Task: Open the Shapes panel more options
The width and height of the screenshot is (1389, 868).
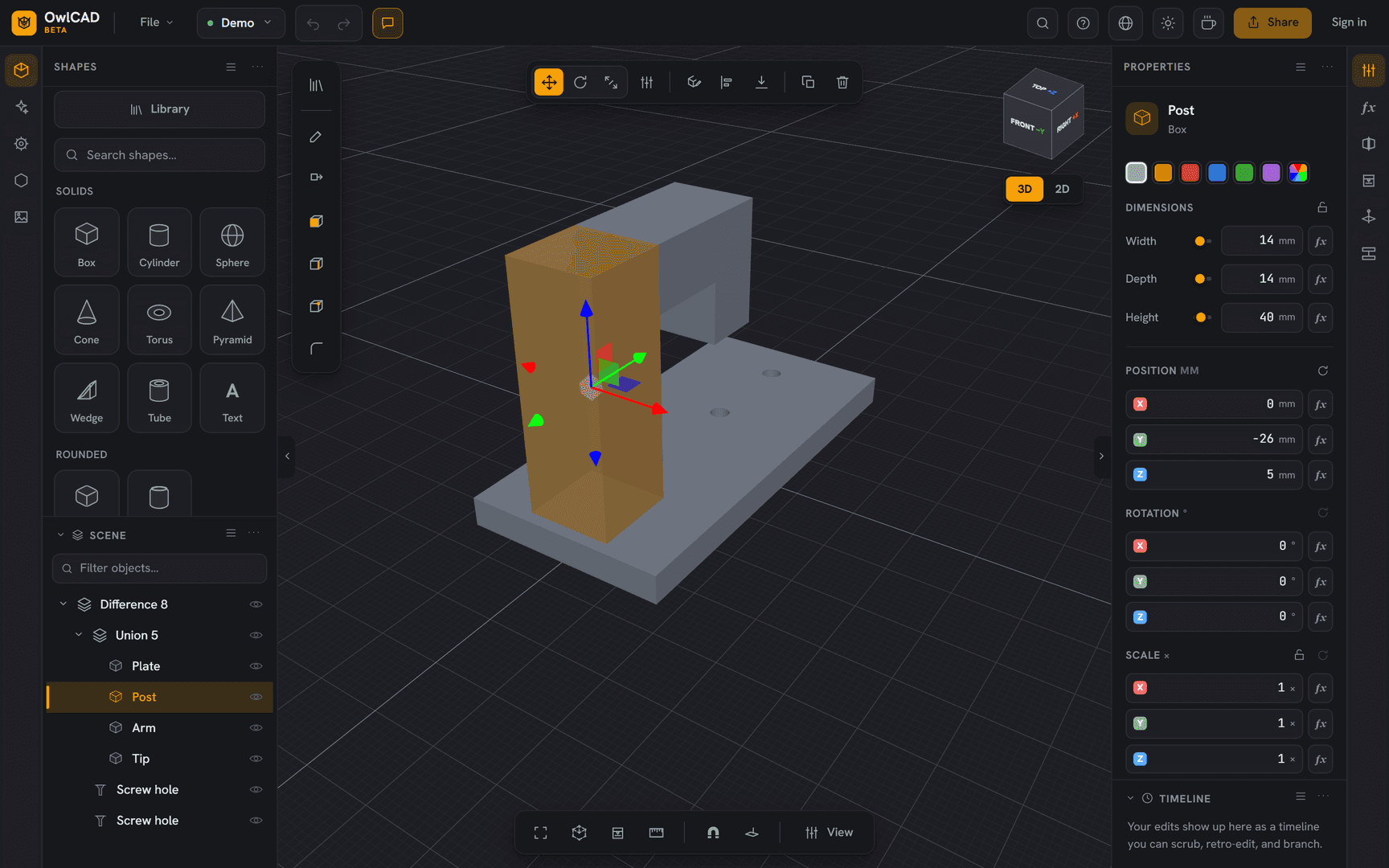Action: click(x=257, y=67)
